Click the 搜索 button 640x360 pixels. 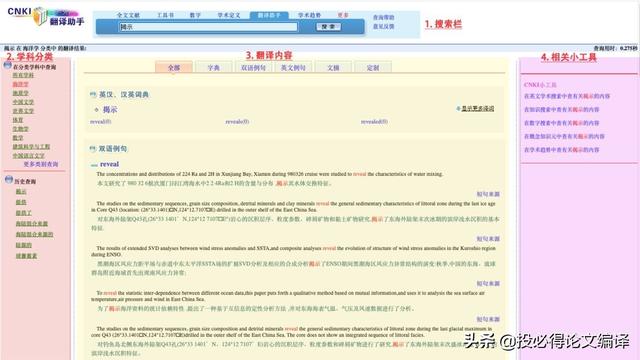(x=329, y=27)
